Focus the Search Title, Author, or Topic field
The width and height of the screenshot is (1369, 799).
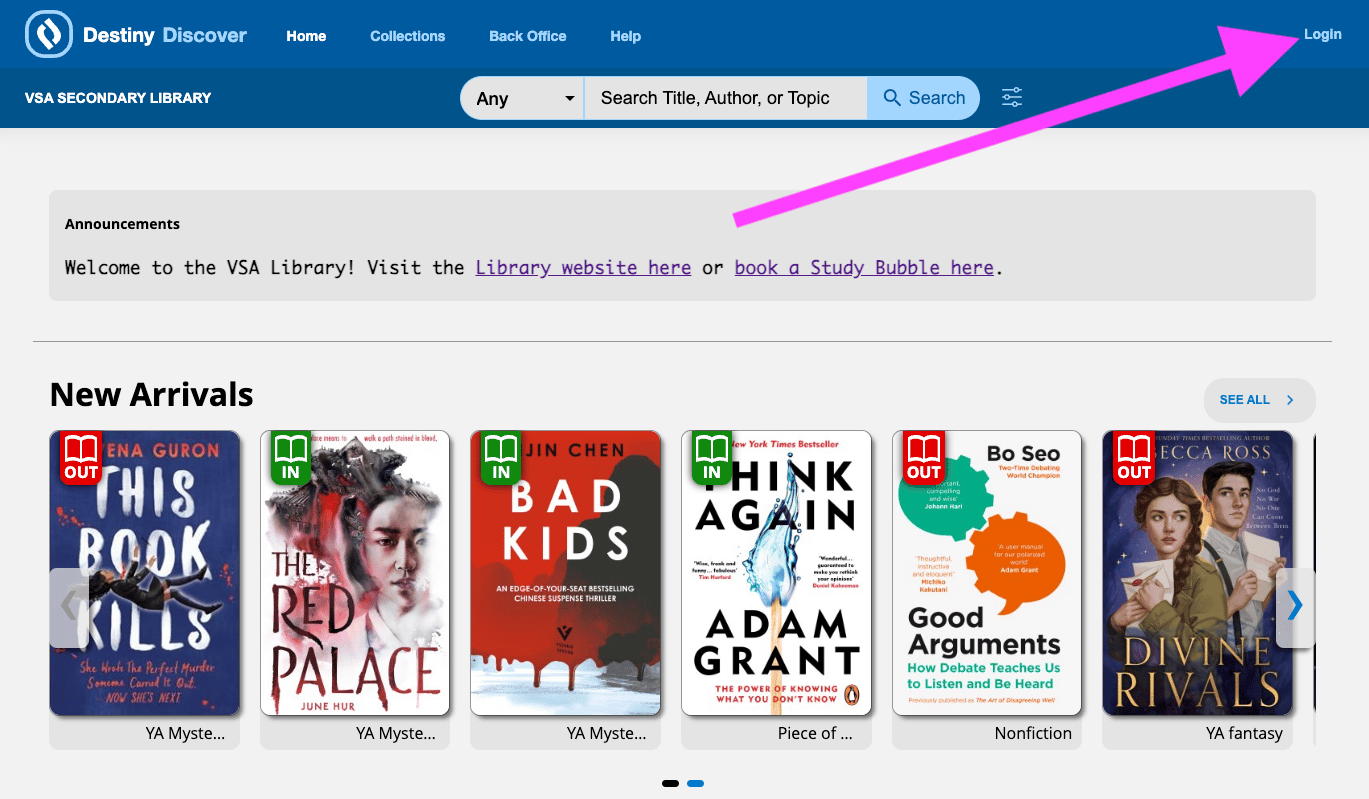(x=726, y=98)
